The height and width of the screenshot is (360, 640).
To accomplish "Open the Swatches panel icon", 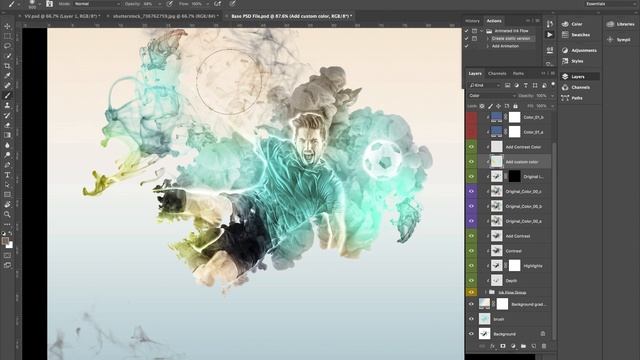I will coord(565,35).
